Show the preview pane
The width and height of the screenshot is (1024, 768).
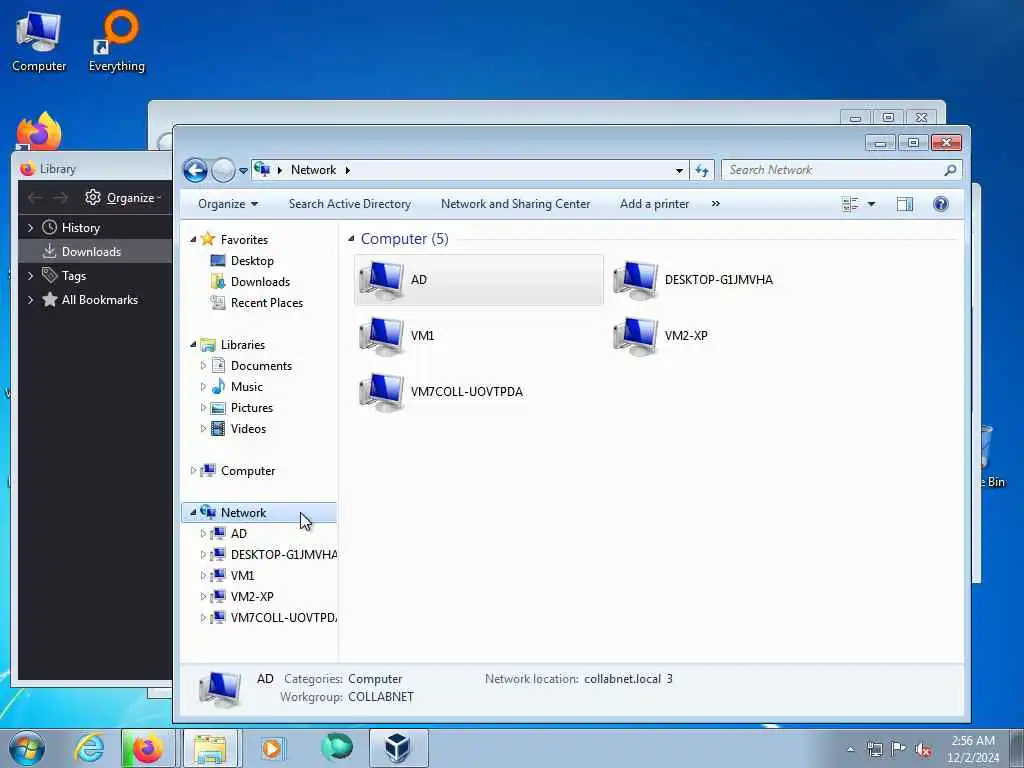point(904,204)
